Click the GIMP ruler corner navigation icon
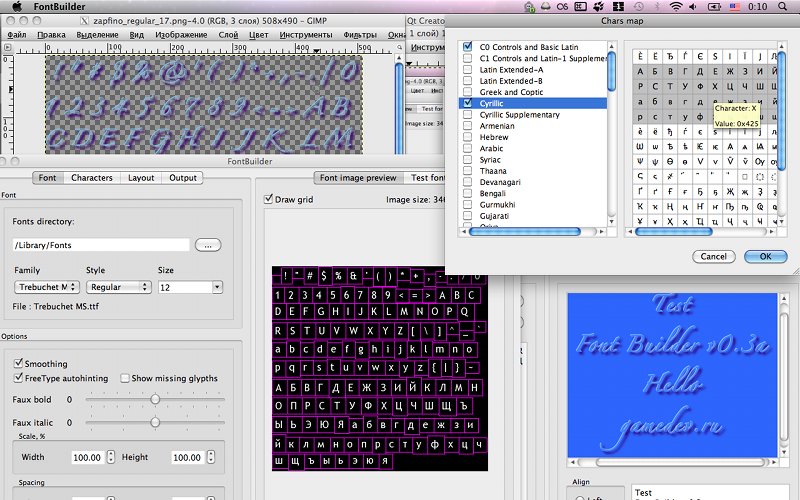800x500 pixels. (7, 47)
